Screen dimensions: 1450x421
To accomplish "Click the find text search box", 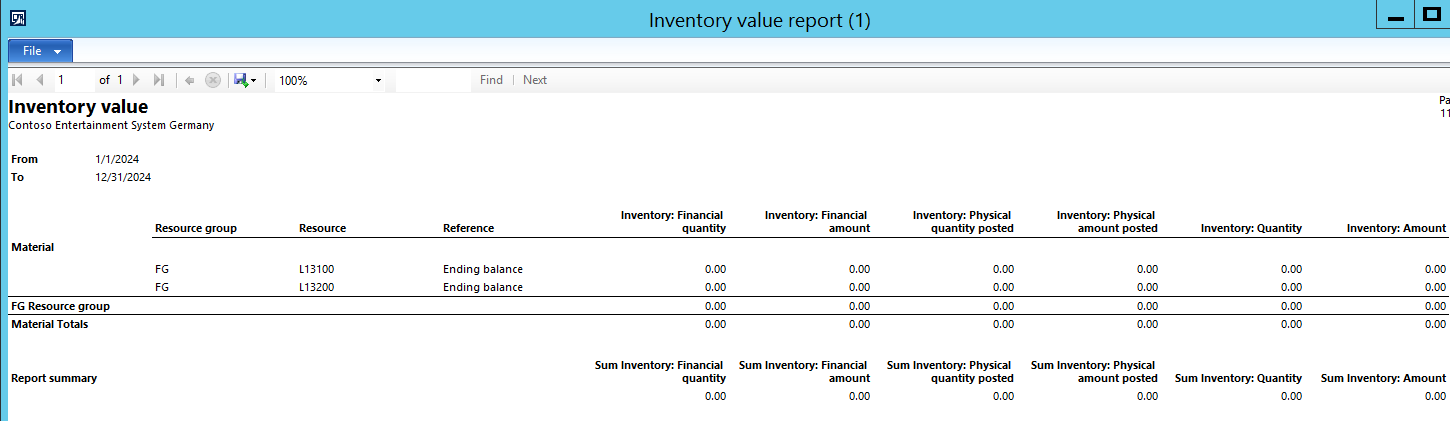I will click(x=432, y=80).
